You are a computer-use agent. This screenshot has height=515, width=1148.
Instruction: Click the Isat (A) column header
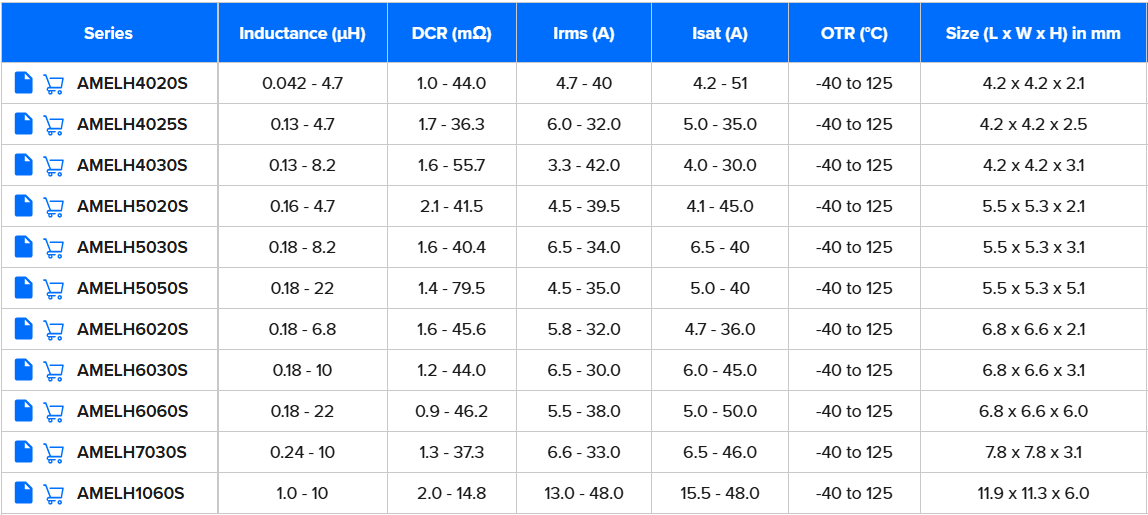720,33
